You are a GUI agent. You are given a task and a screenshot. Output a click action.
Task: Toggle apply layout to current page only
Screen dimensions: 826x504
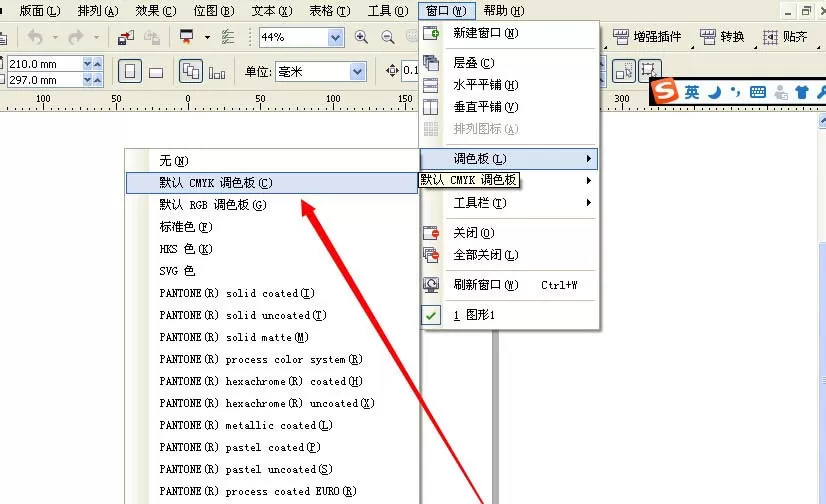(x=217, y=73)
